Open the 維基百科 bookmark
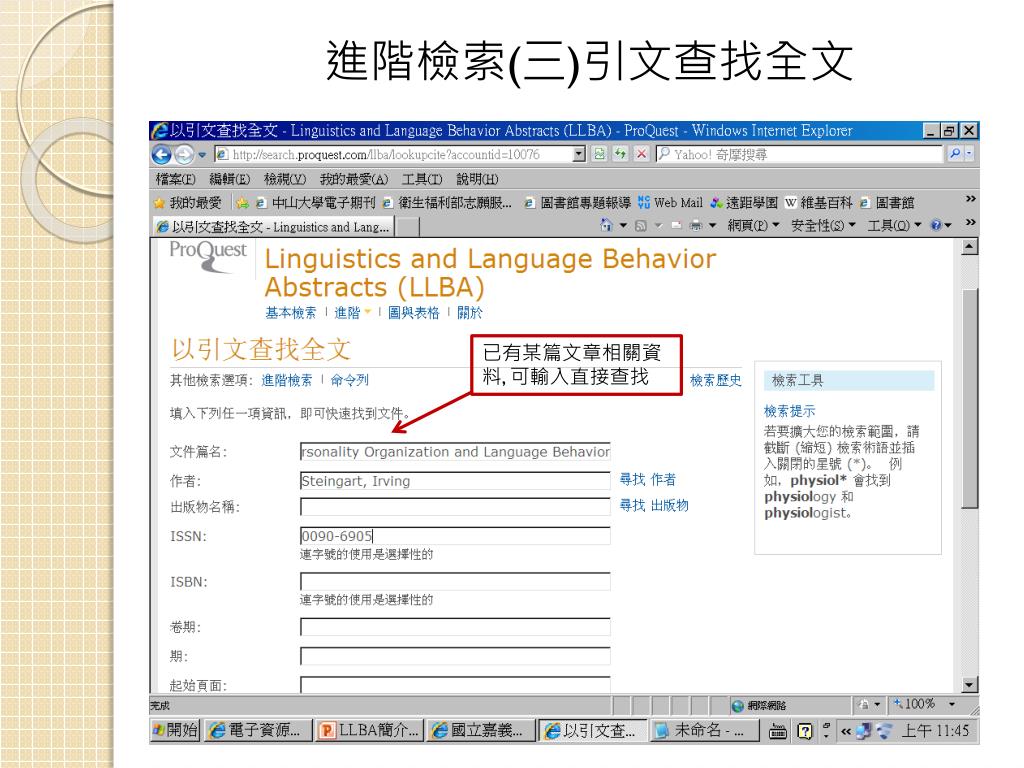 pos(819,203)
